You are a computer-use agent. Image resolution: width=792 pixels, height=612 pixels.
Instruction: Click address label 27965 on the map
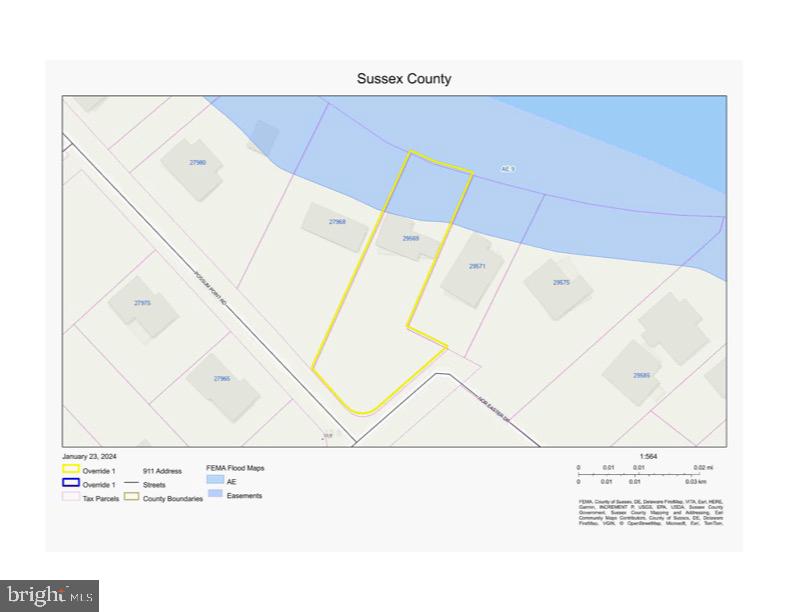point(222,378)
